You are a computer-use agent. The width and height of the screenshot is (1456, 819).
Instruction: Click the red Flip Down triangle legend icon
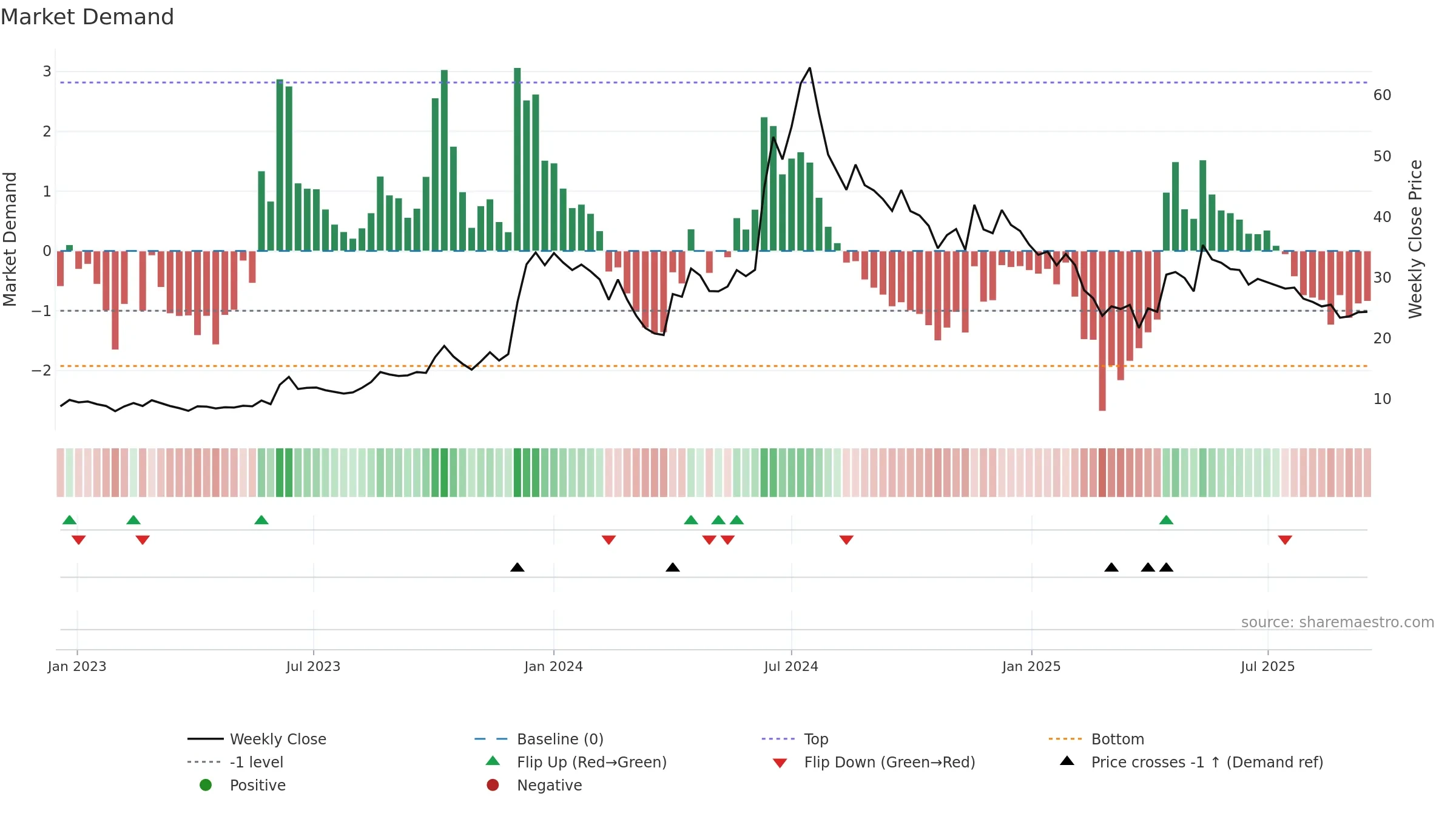[780, 763]
